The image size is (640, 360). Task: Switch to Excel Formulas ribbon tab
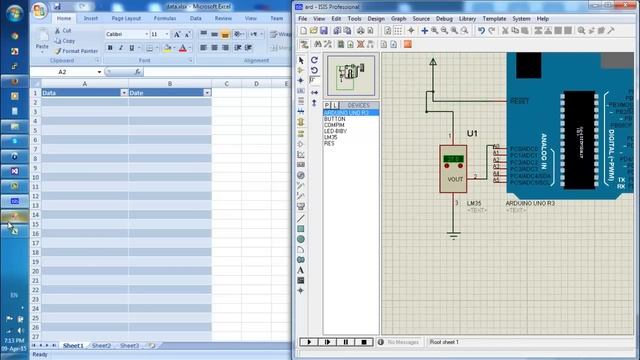(x=165, y=18)
